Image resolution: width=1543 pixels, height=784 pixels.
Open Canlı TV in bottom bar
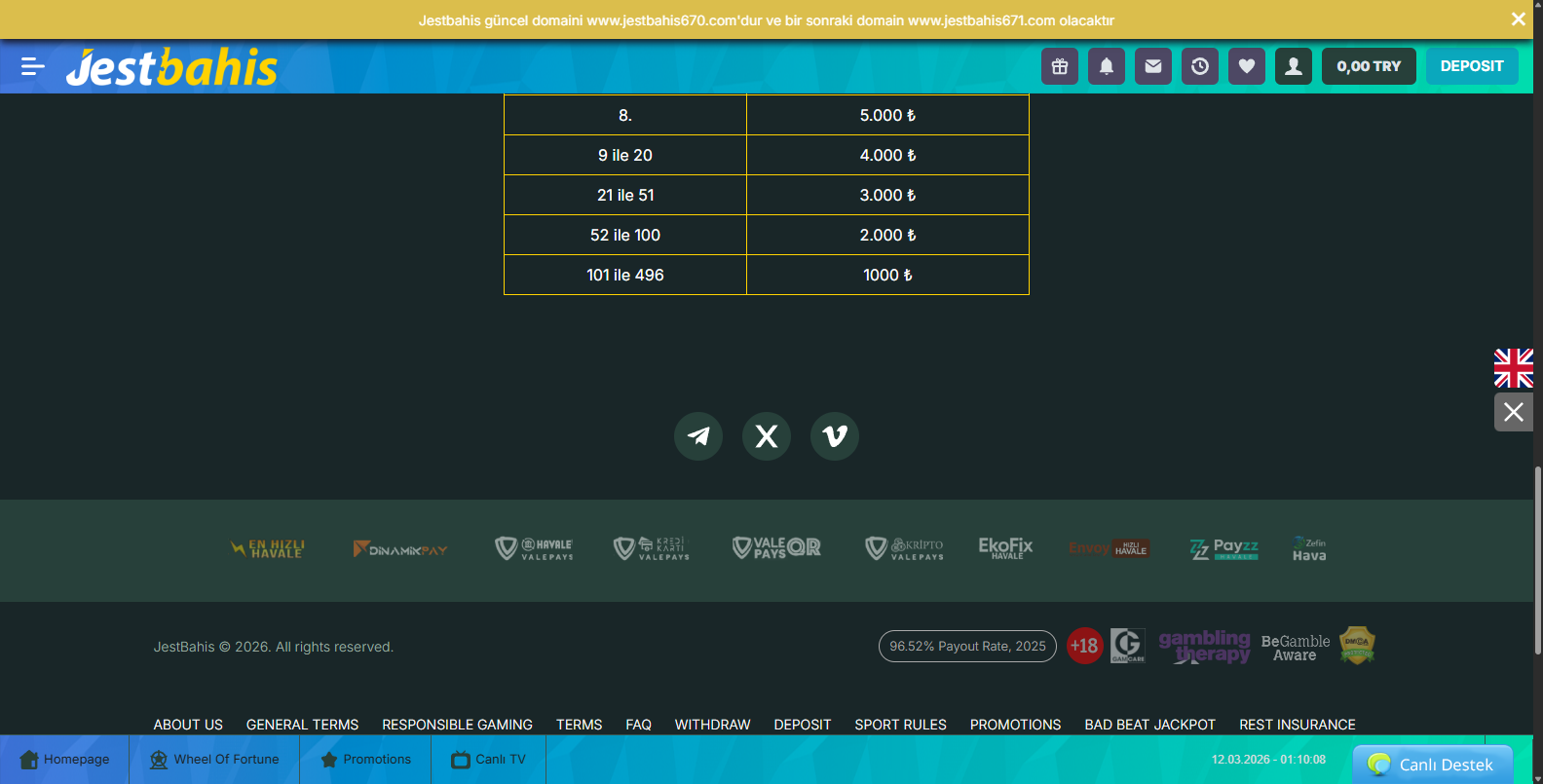click(488, 760)
